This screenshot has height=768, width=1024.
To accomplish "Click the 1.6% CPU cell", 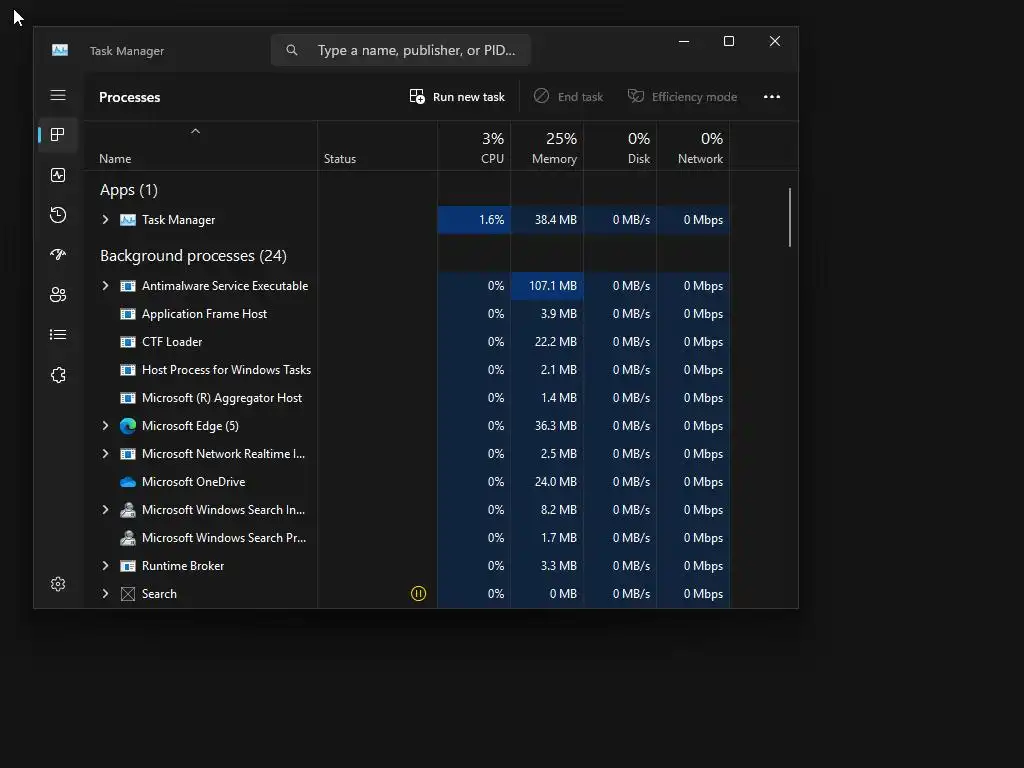I will tap(474, 220).
